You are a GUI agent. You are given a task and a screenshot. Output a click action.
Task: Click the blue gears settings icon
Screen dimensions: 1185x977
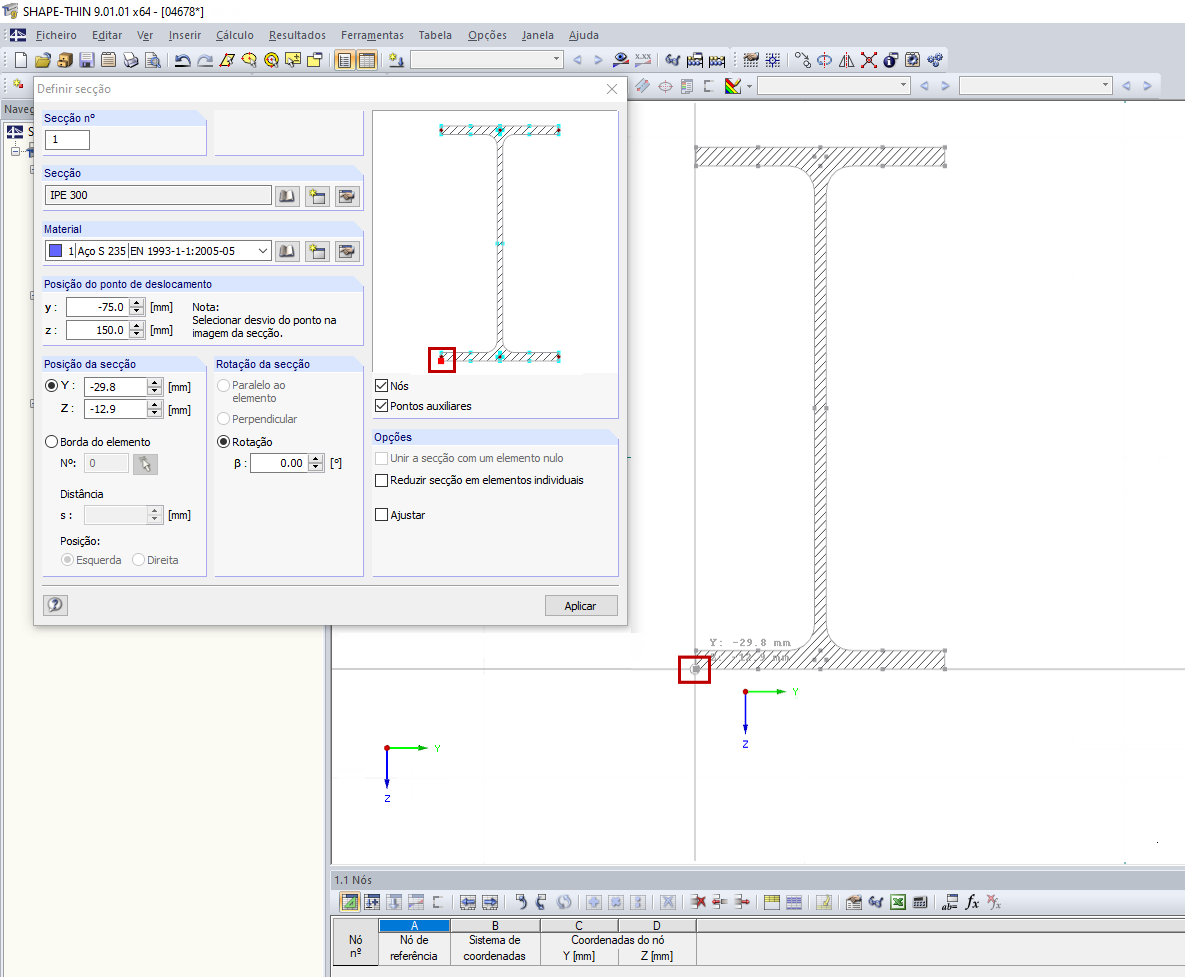[x=935, y=60]
